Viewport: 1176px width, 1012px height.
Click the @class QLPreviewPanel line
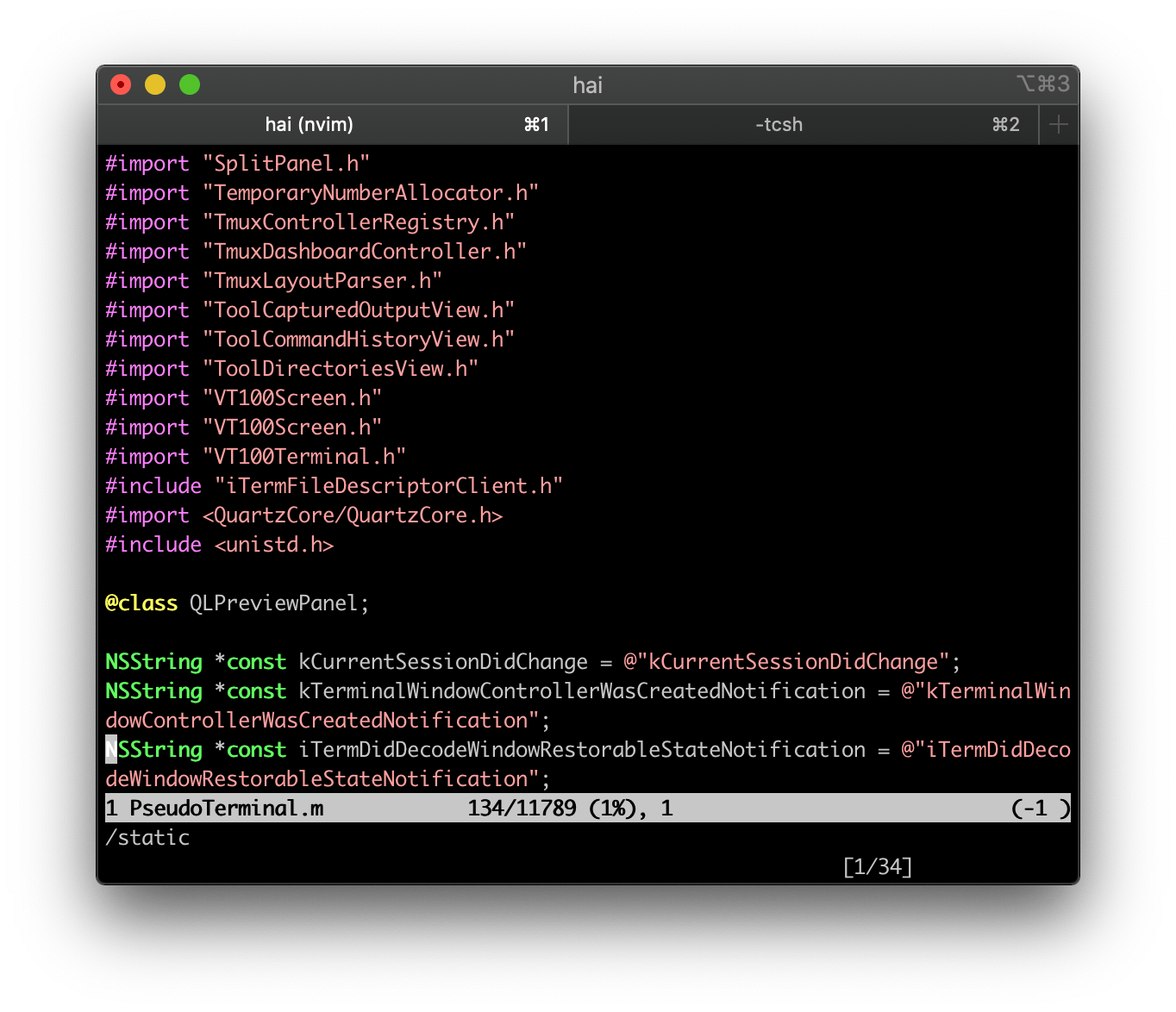[x=235, y=603]
